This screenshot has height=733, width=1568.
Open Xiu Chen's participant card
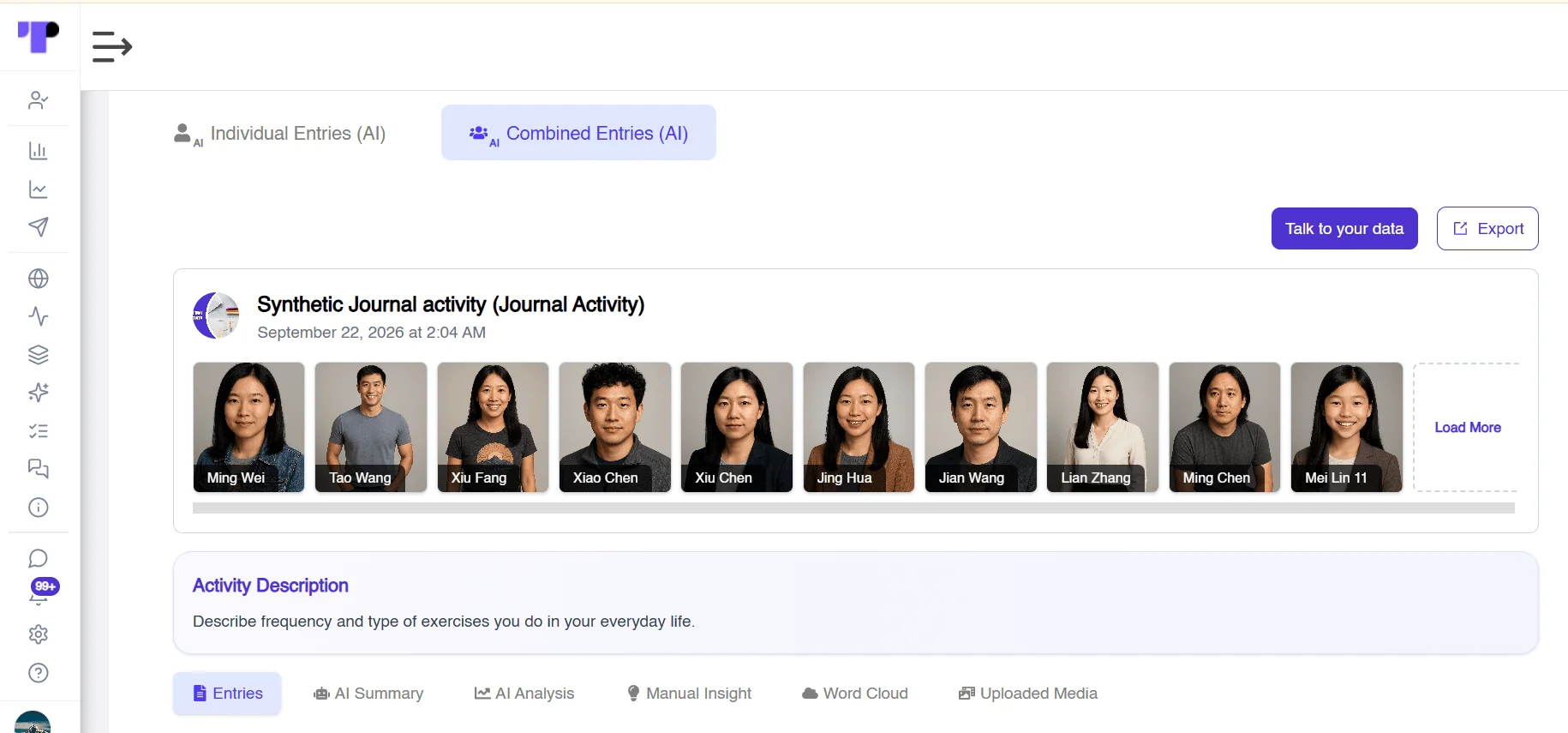point(737,427)
